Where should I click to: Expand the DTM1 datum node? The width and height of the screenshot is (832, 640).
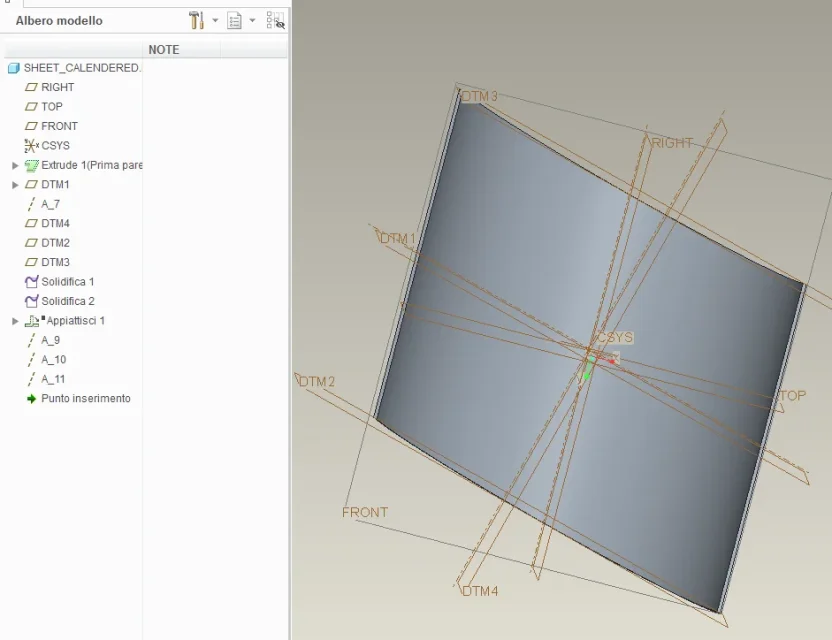point(15,185)
